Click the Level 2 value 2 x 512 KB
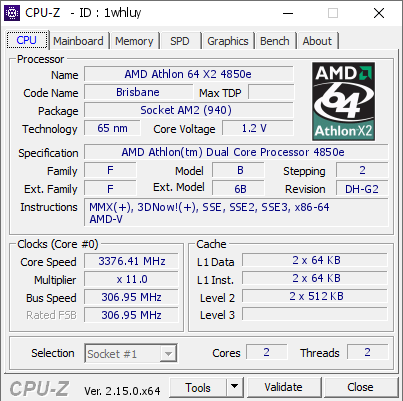 pyautogui.click(x=315, y=296)
